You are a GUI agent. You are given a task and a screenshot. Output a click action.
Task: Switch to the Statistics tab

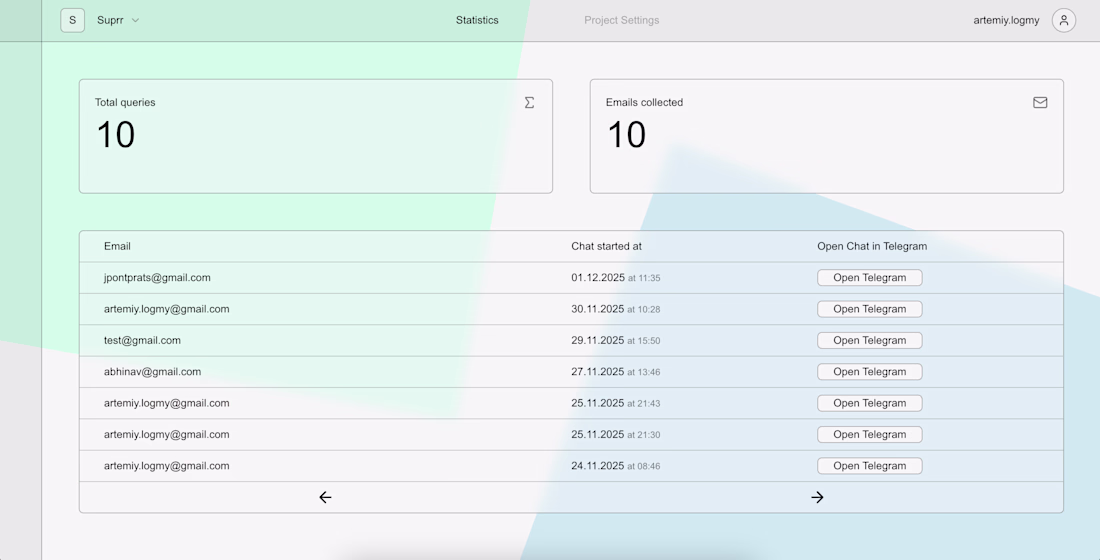tap(477, 20)
